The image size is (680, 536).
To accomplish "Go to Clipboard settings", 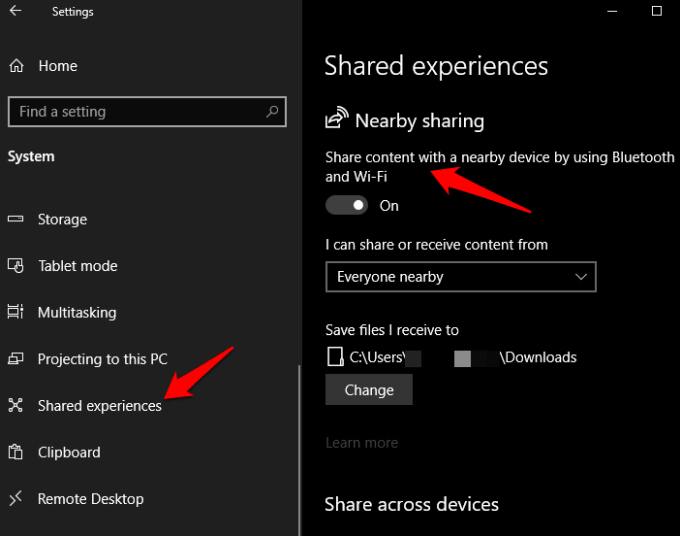I will click(x=69, y=452).
